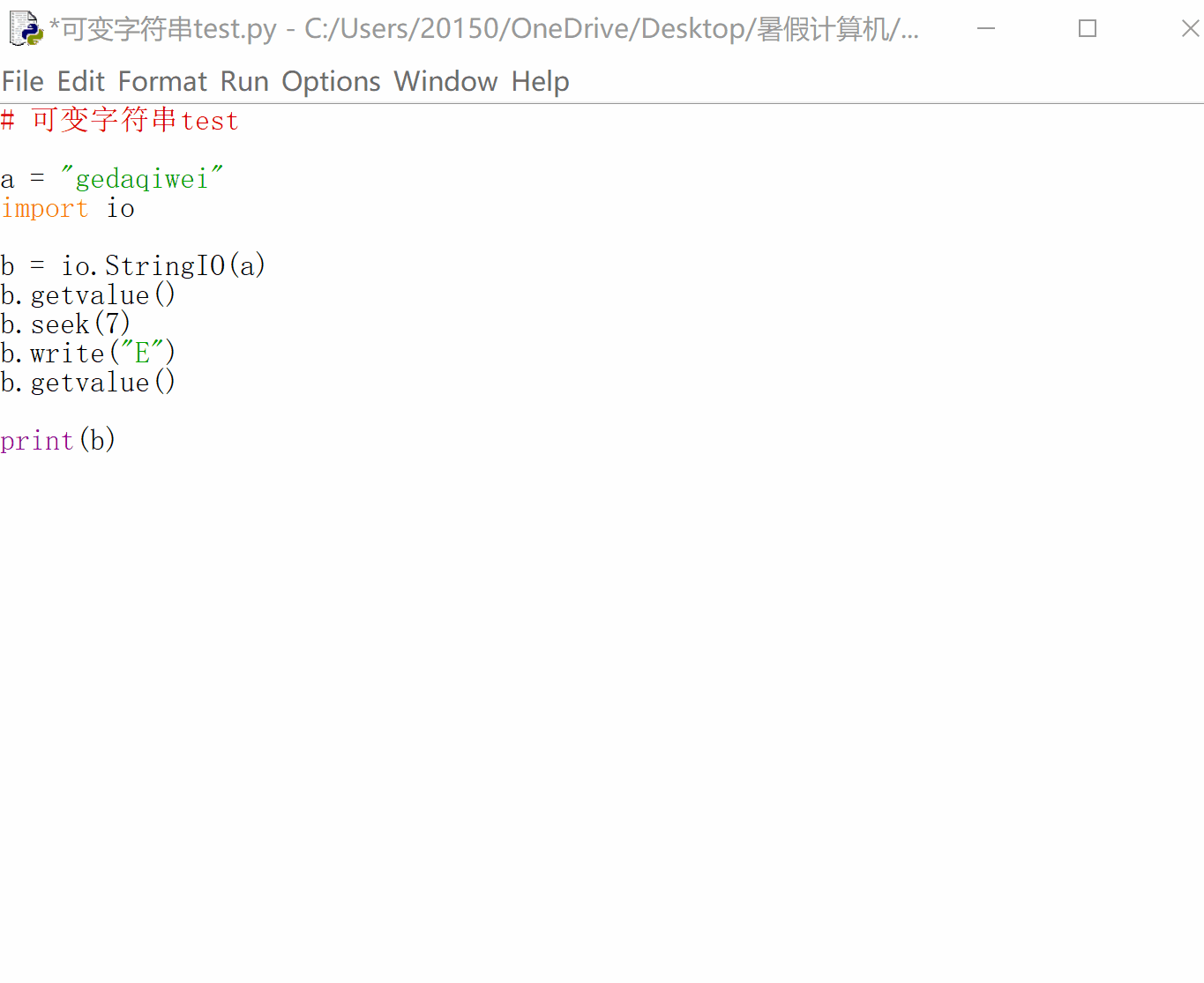This screenshot has height=983, width=1204.
Task: Click the 'io' module name after import
Action: (x=120, y=209)
